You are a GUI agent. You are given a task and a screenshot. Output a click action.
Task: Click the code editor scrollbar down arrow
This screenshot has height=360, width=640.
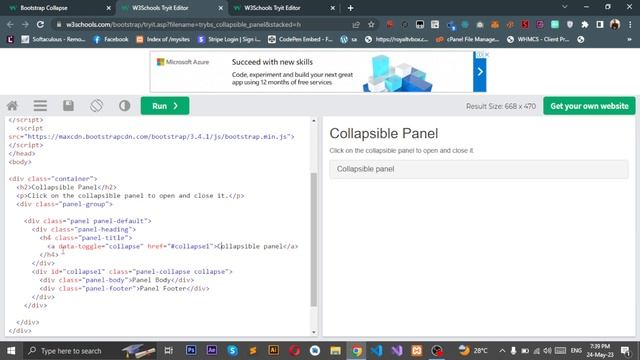313,332
